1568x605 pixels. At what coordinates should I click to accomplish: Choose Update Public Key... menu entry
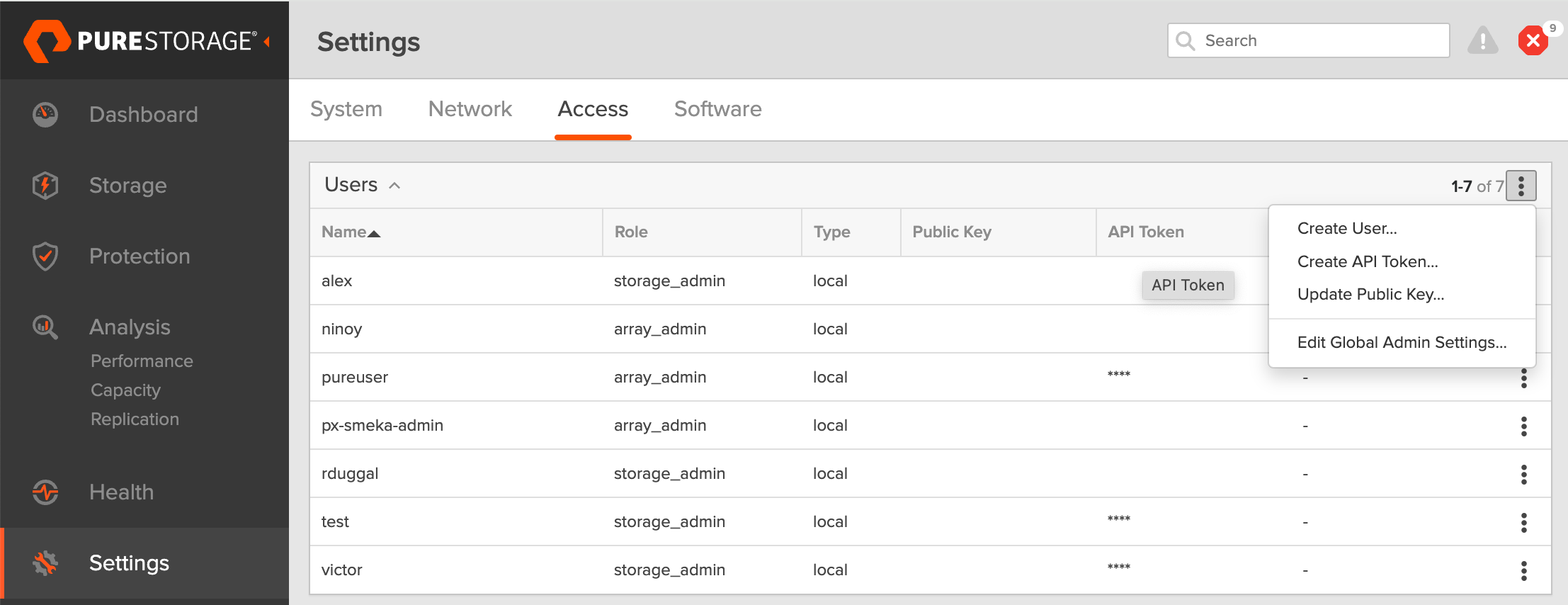[x=1370, y=294]
